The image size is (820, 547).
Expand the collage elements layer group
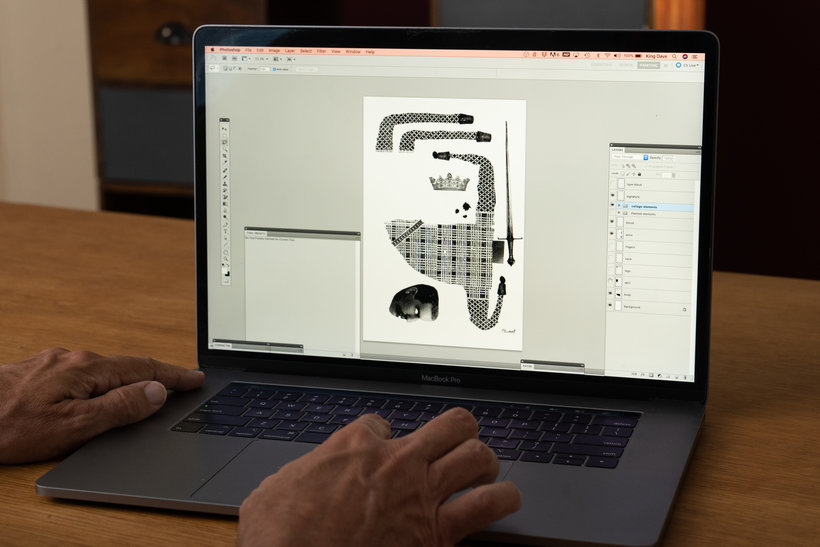[x=620, y=206]
